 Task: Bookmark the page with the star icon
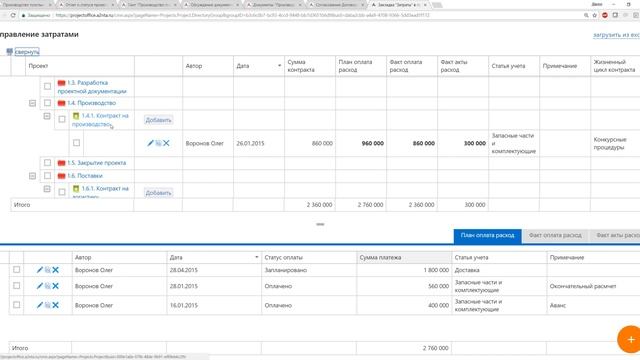pyautogui.click(x=595, y=15)
